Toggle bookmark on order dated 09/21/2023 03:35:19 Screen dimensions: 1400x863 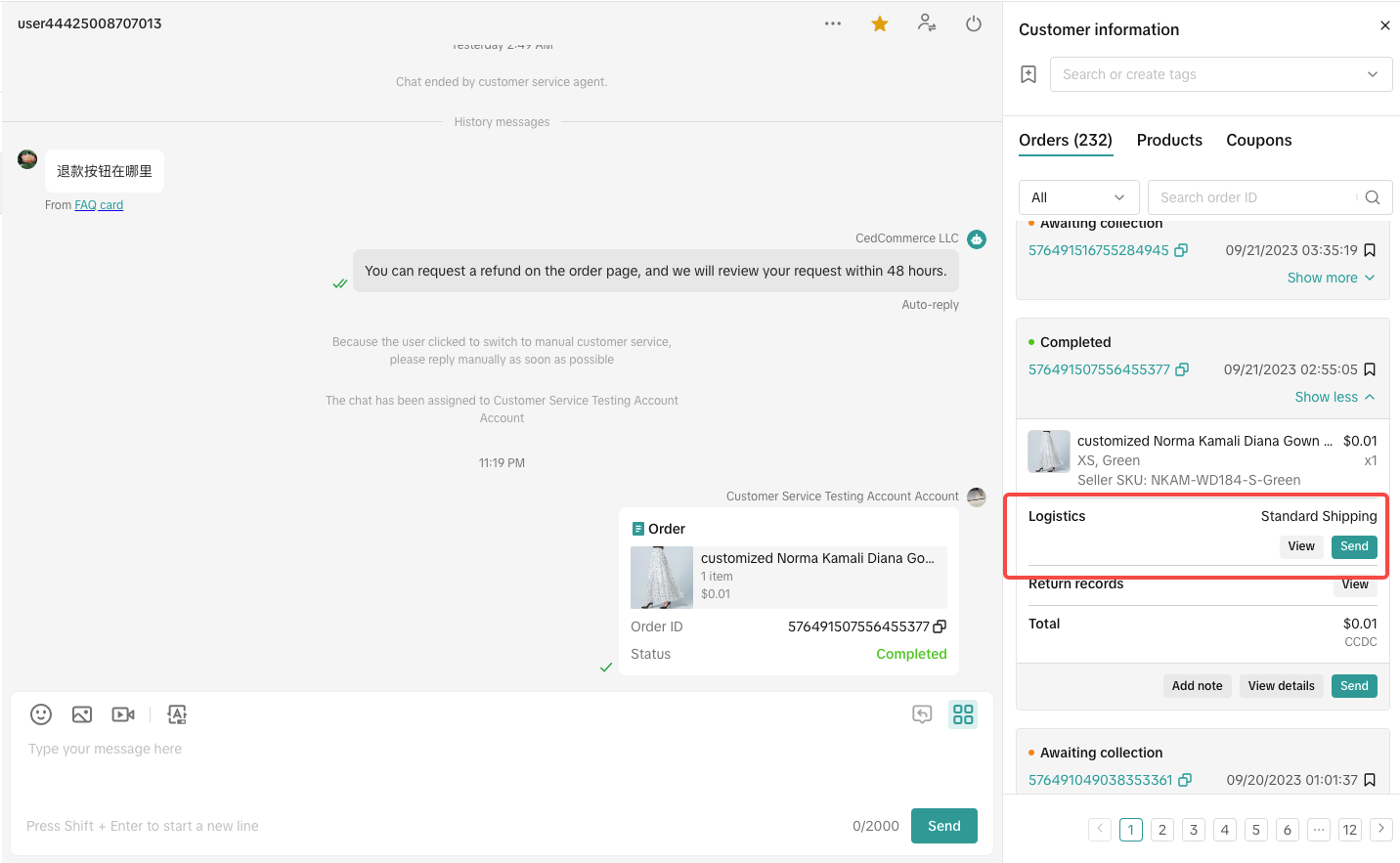(x=1370, y=250)
